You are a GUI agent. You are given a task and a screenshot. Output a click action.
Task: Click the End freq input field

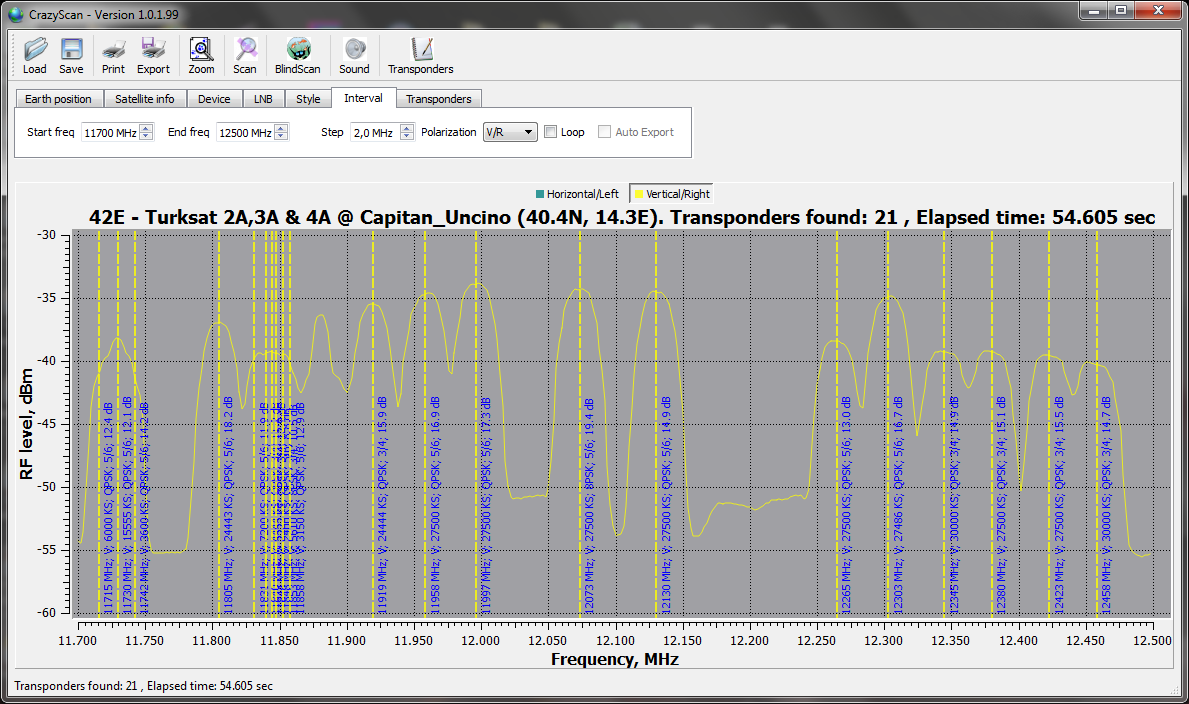pyautogui.click(x=246, y=133)
